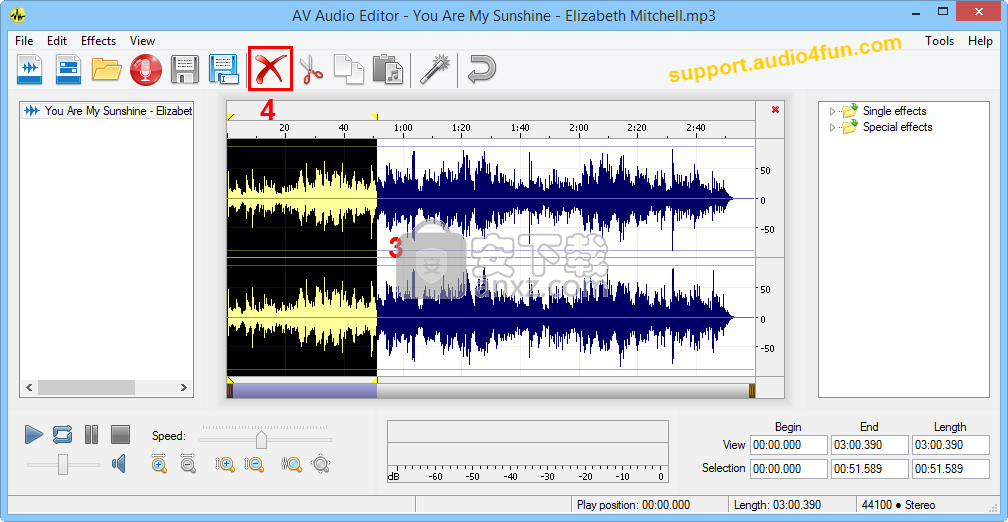Open the Tools menu
The width and height of the screenshot is (1008, 522).
pos(939,41)
